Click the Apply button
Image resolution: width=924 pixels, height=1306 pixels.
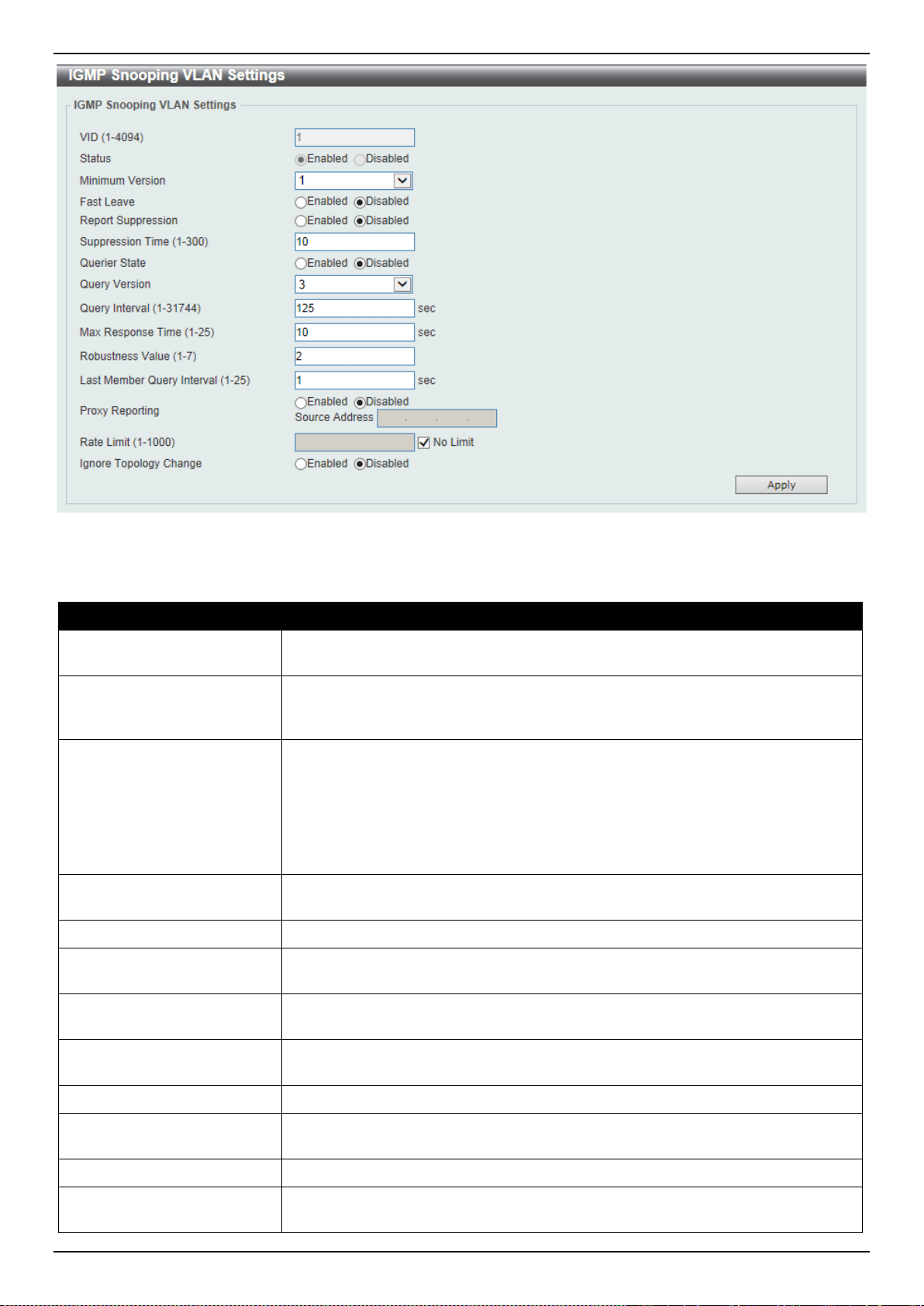pos(781,485)
